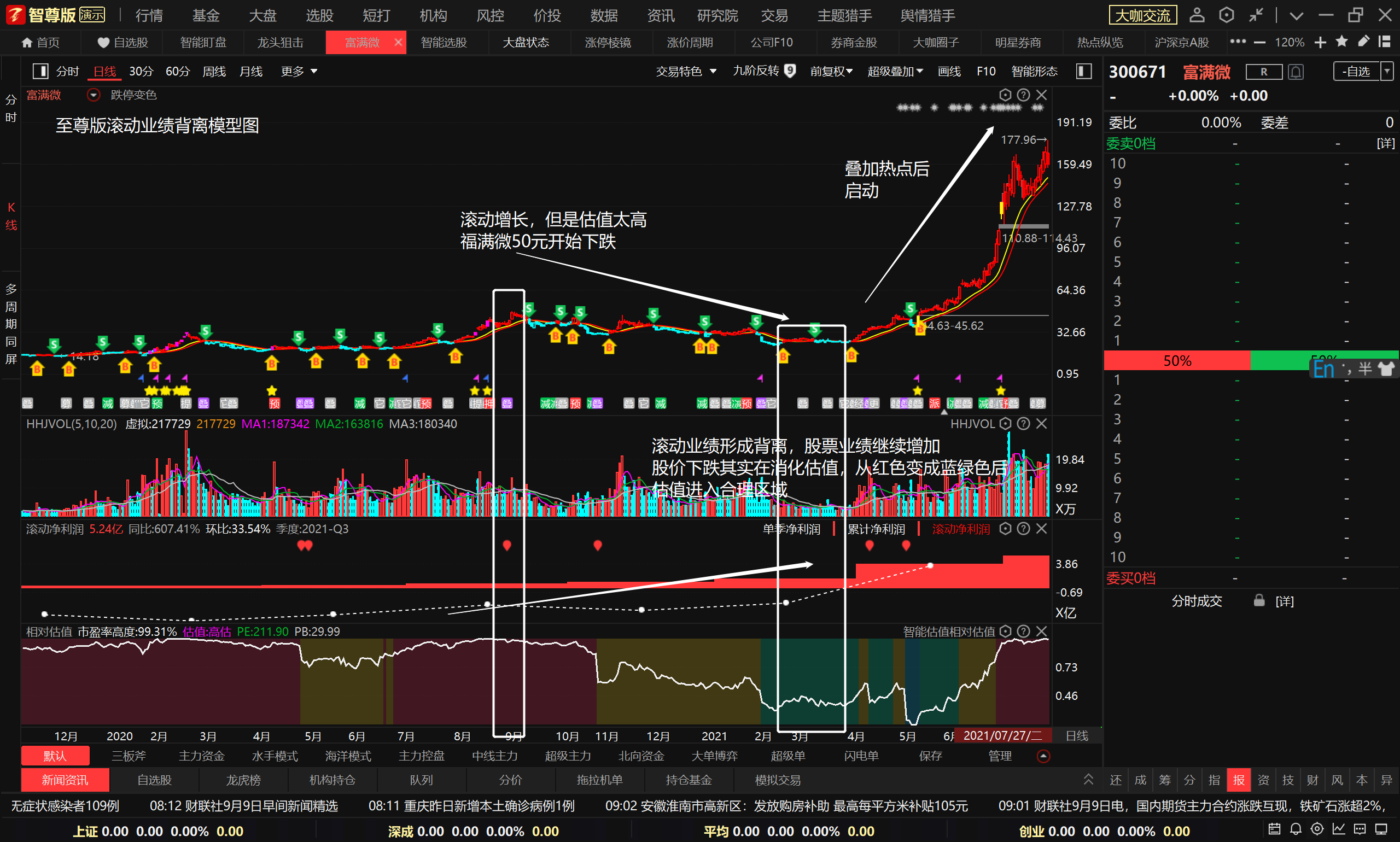Click the shrink arrows icon in title bar
This screenshot has height=842, width=1400.
tap(1256, 15)
